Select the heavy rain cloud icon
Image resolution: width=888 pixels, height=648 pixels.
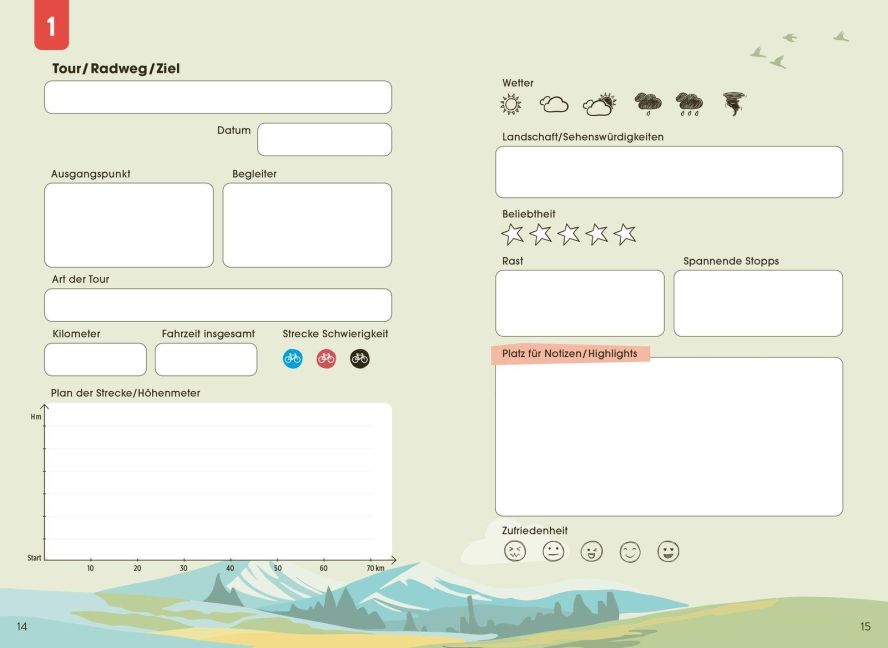(x=689, y=104)
